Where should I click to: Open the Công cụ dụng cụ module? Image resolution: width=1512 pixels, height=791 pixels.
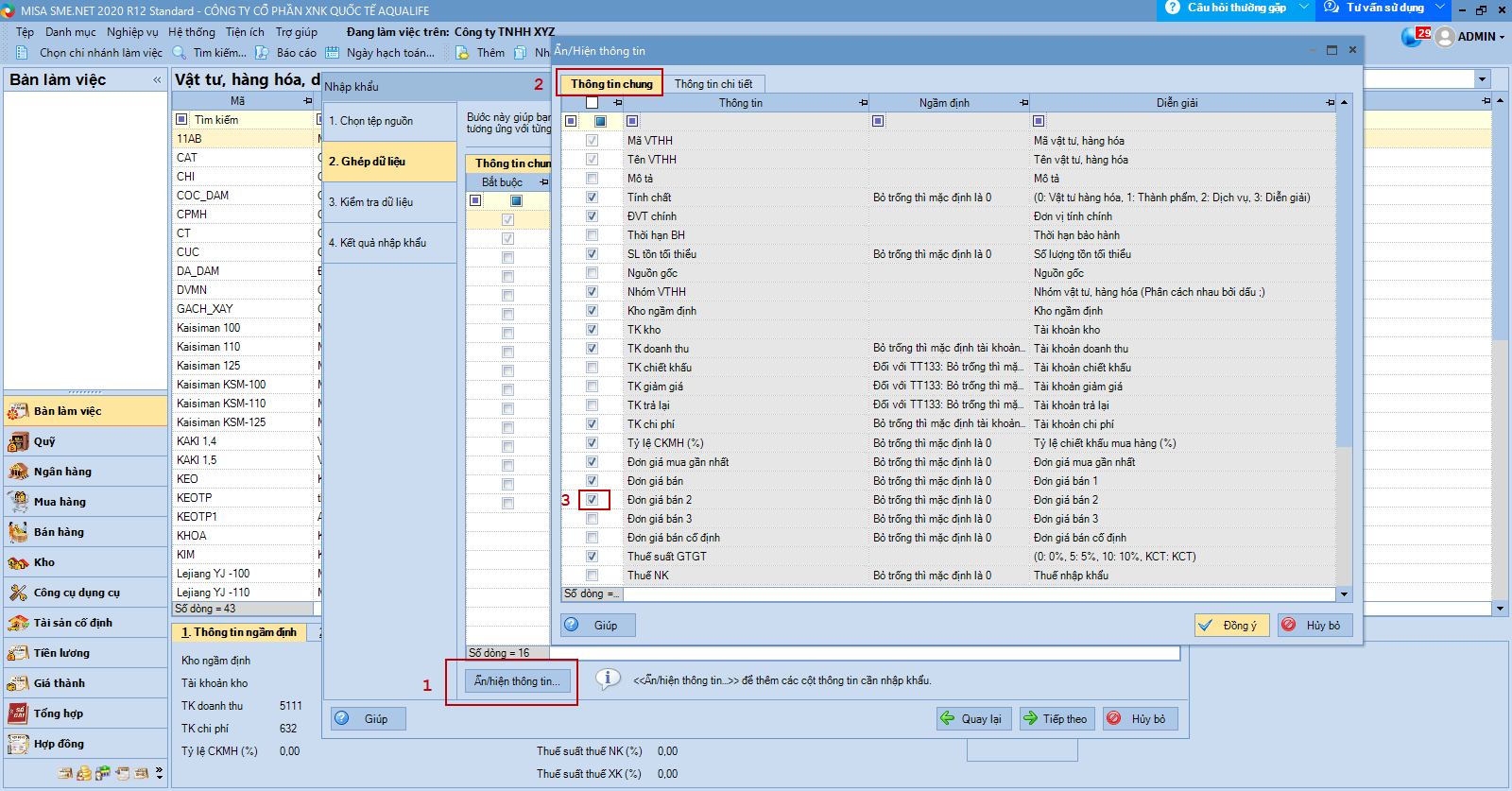85,593
